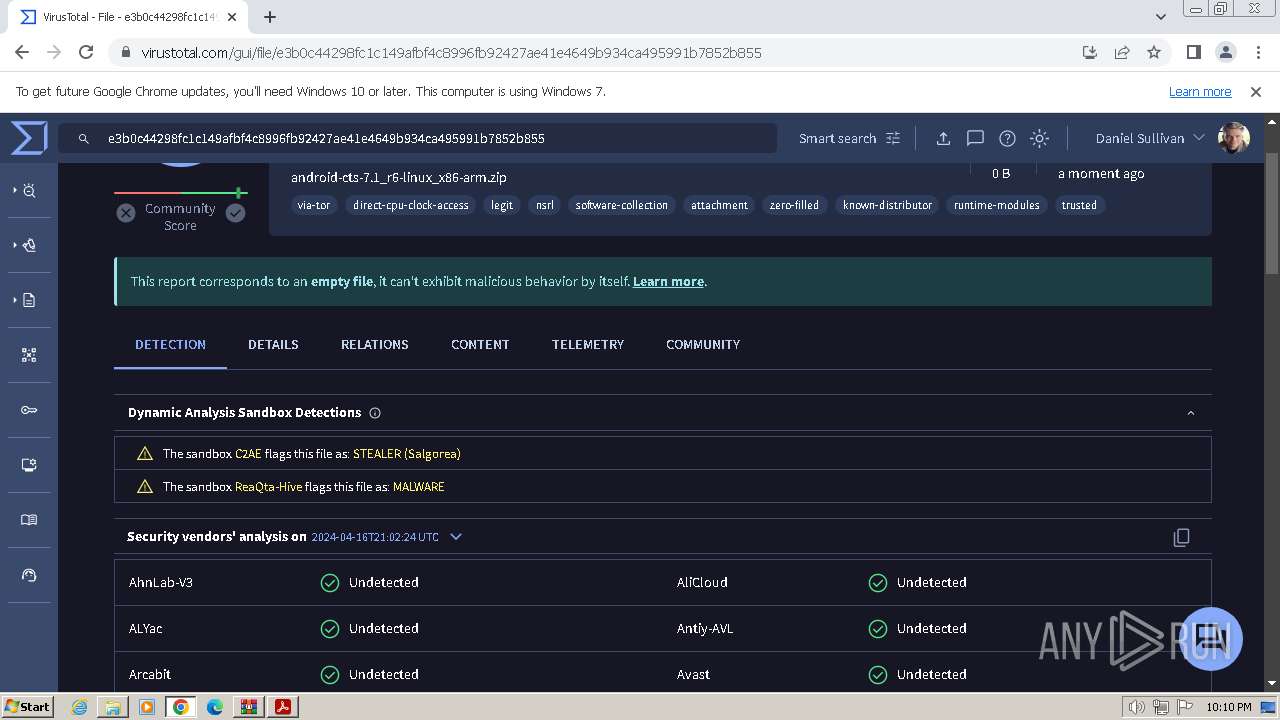Click the runtime-modules tag
This screenshot has width=1280, height=720.
point(997,205)
